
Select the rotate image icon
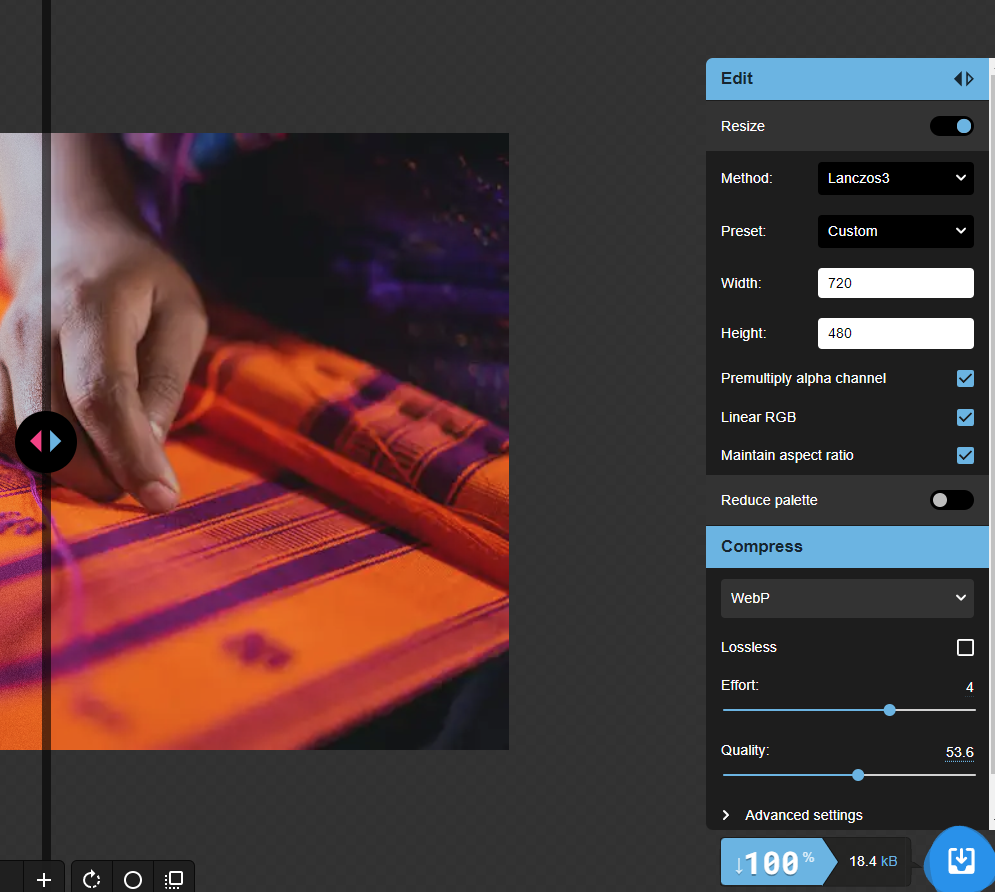(x=91, y=879)
